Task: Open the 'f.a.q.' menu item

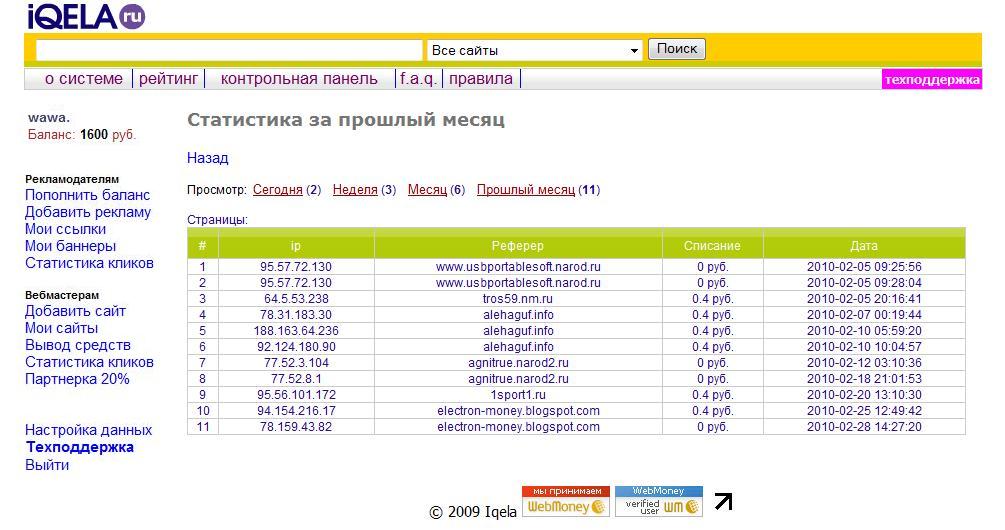Action: click(x=420, y=79)
